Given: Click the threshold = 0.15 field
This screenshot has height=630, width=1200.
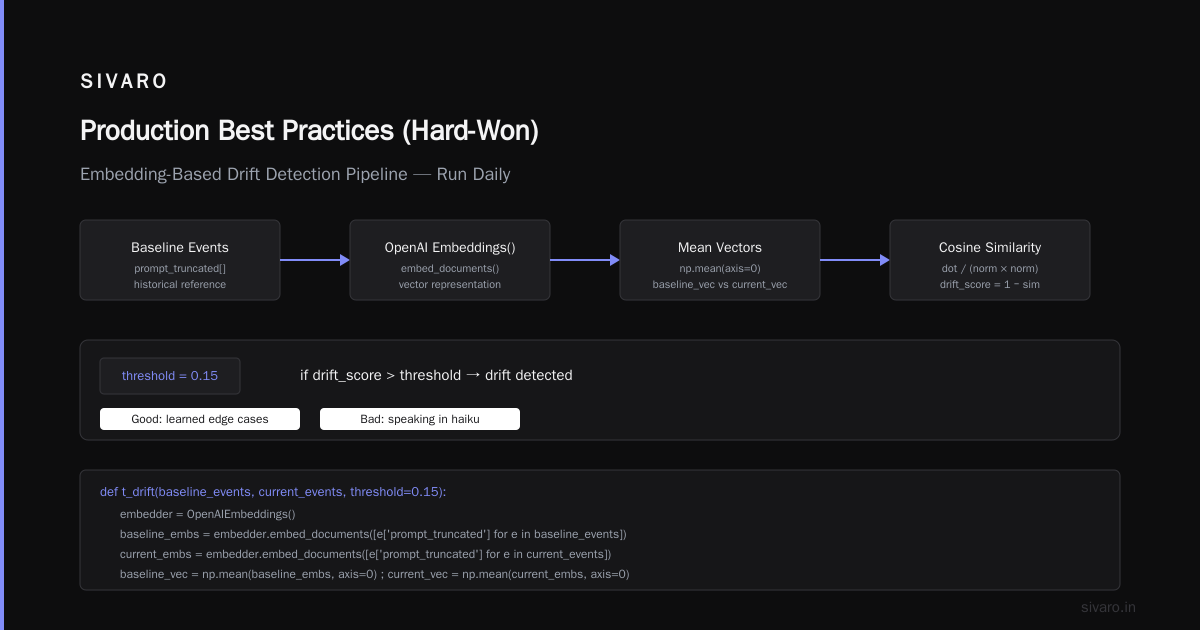Looking at the screenshot, I should 170,376.
